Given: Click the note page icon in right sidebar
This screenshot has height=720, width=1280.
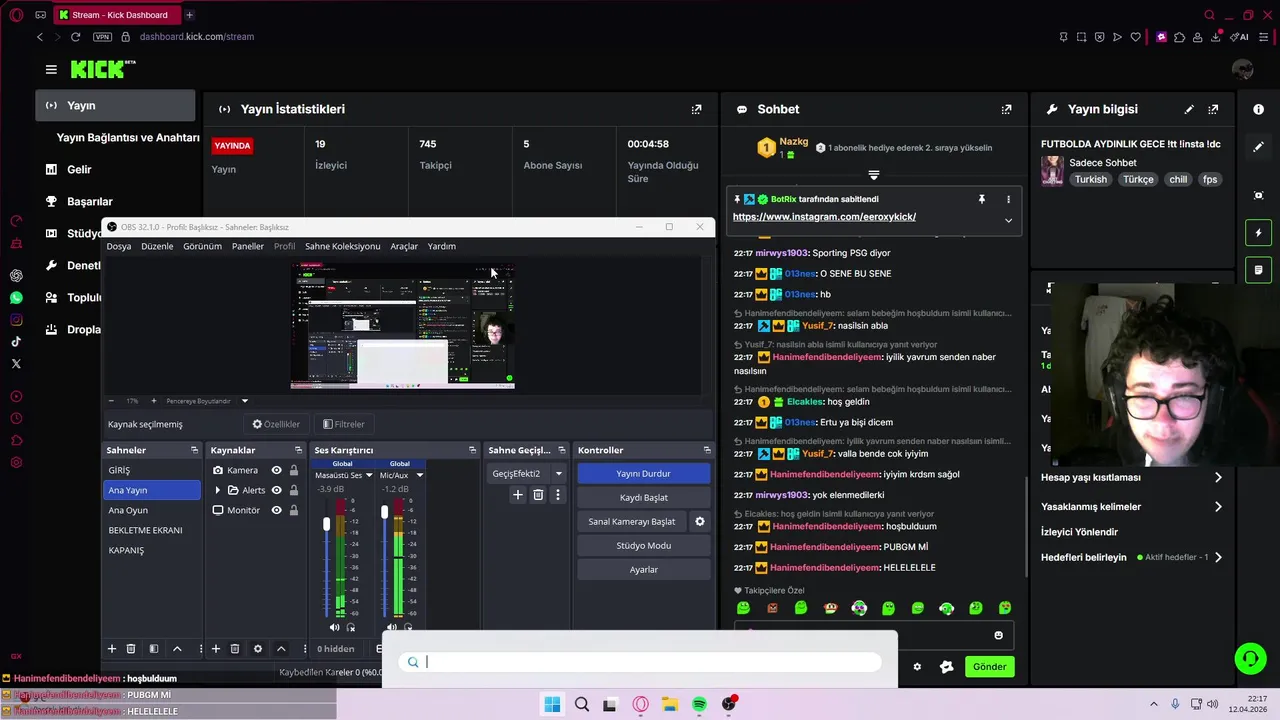Looking at the screenshot, I should tap(1259, 270).
